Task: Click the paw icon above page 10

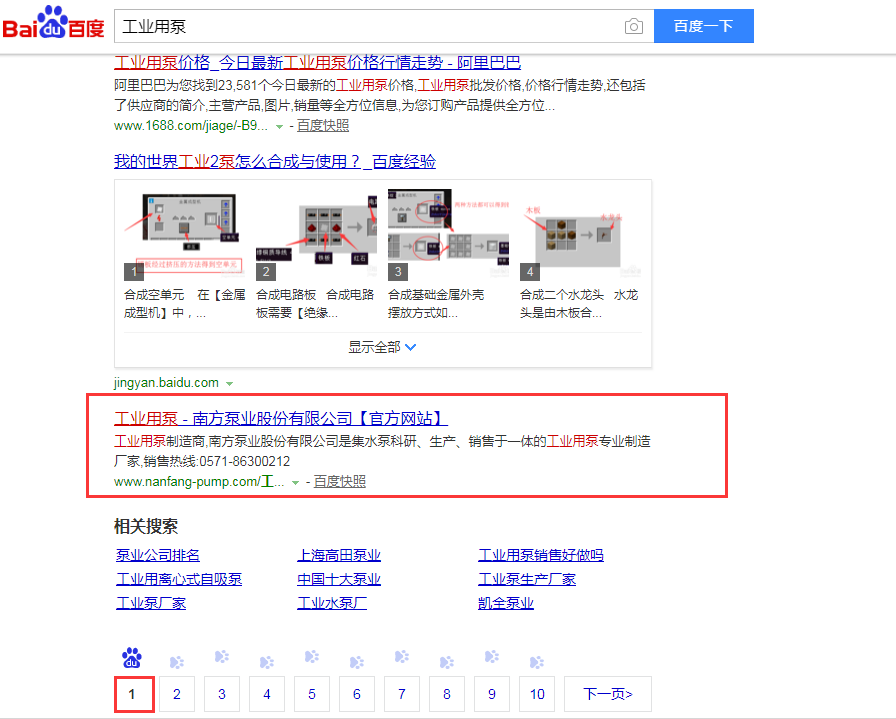Action: coord(537,662)
